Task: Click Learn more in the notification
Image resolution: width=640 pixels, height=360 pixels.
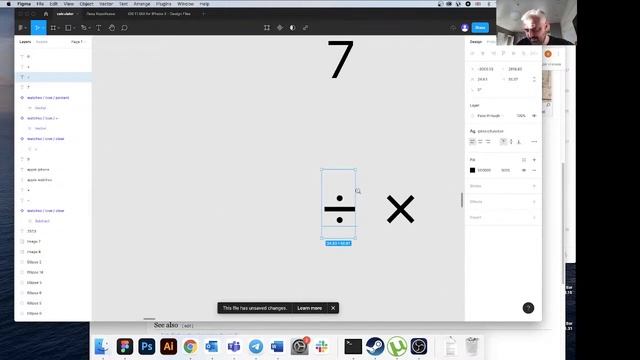Action: [310, 308]
